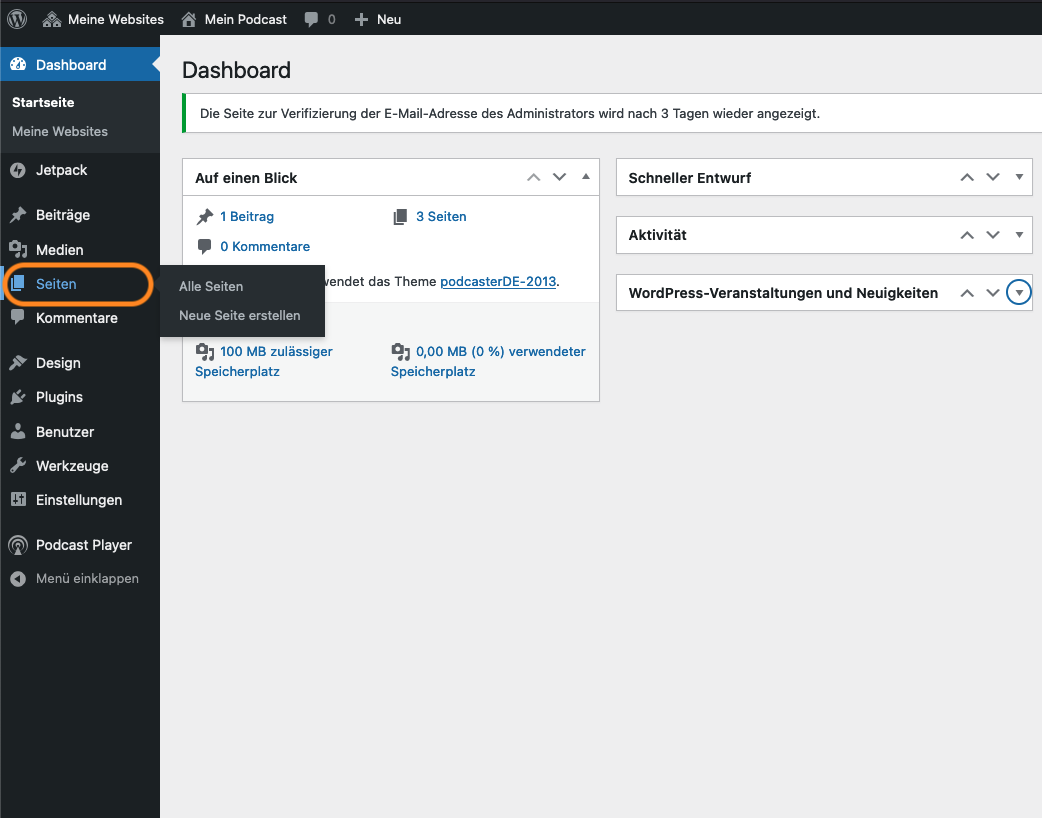Click the Plugins plug icon

click(18, 397)
